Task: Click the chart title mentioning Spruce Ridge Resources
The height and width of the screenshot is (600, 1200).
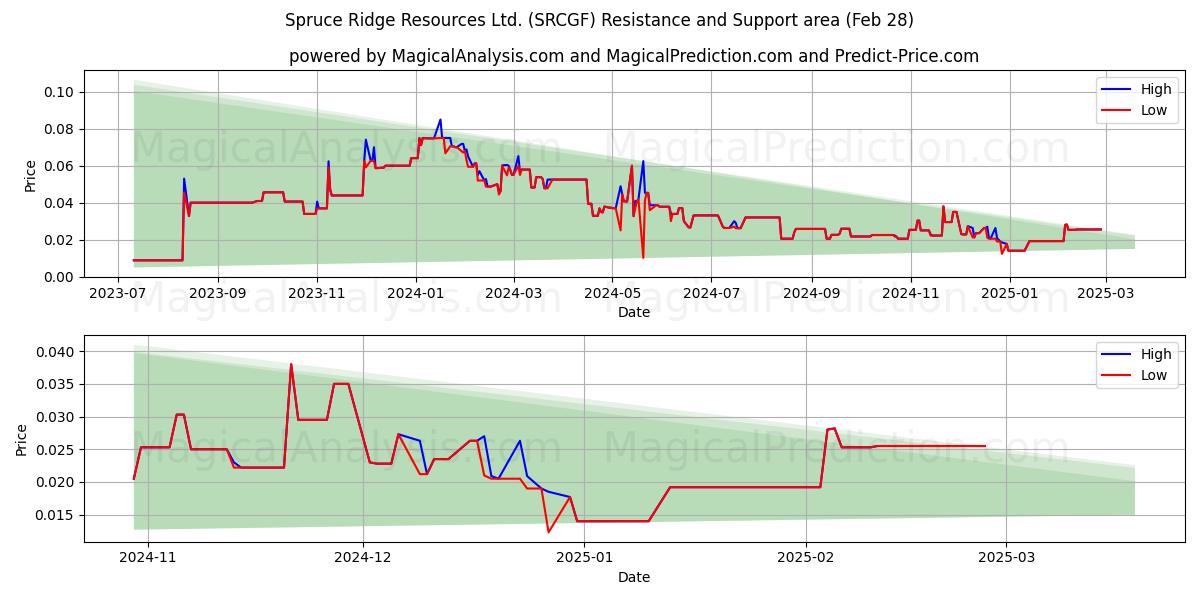Action: click(x=599, y=20)
